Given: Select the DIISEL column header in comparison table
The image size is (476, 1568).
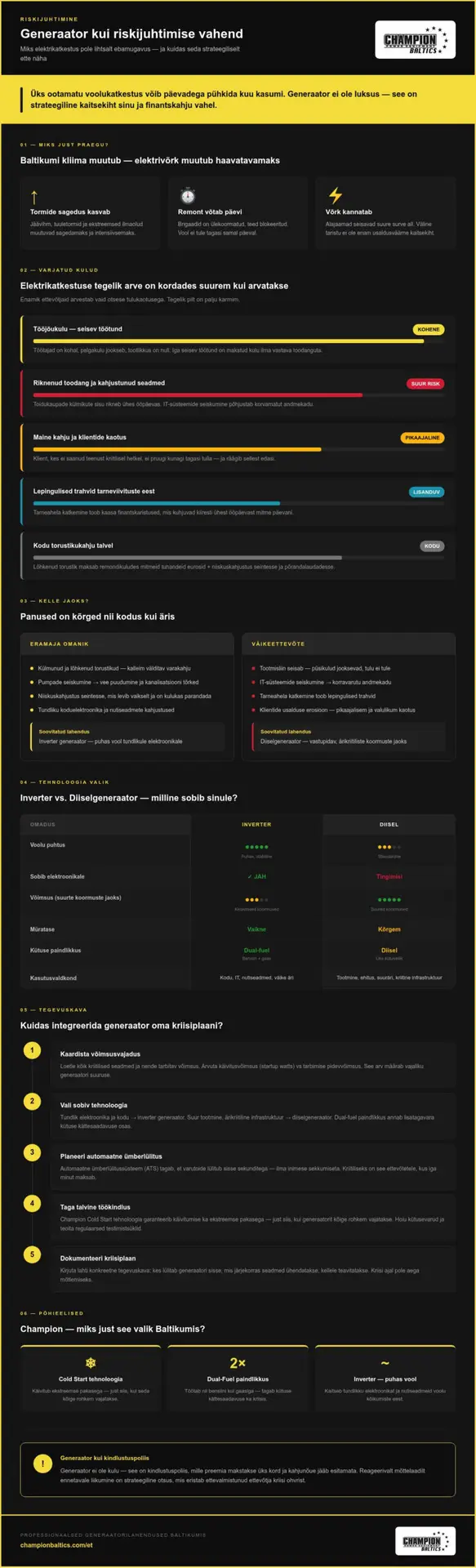Looking at the screenshot, I should [x=389, y=824].
